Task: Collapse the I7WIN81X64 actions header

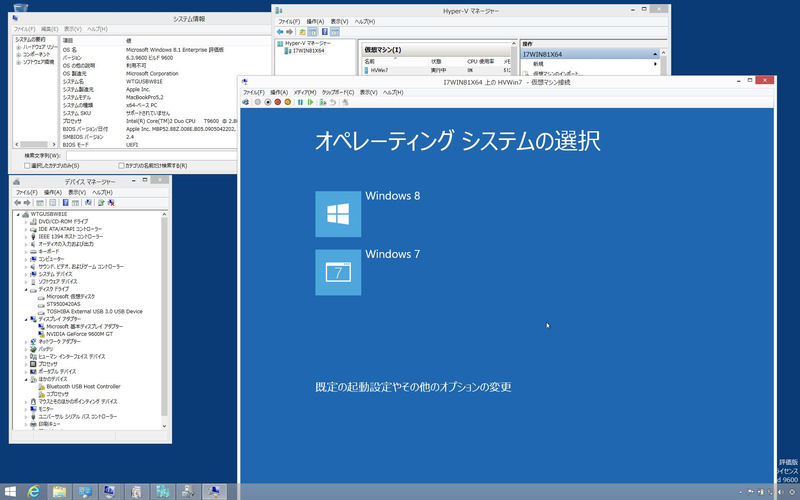Action: click(x=655, y=54)
